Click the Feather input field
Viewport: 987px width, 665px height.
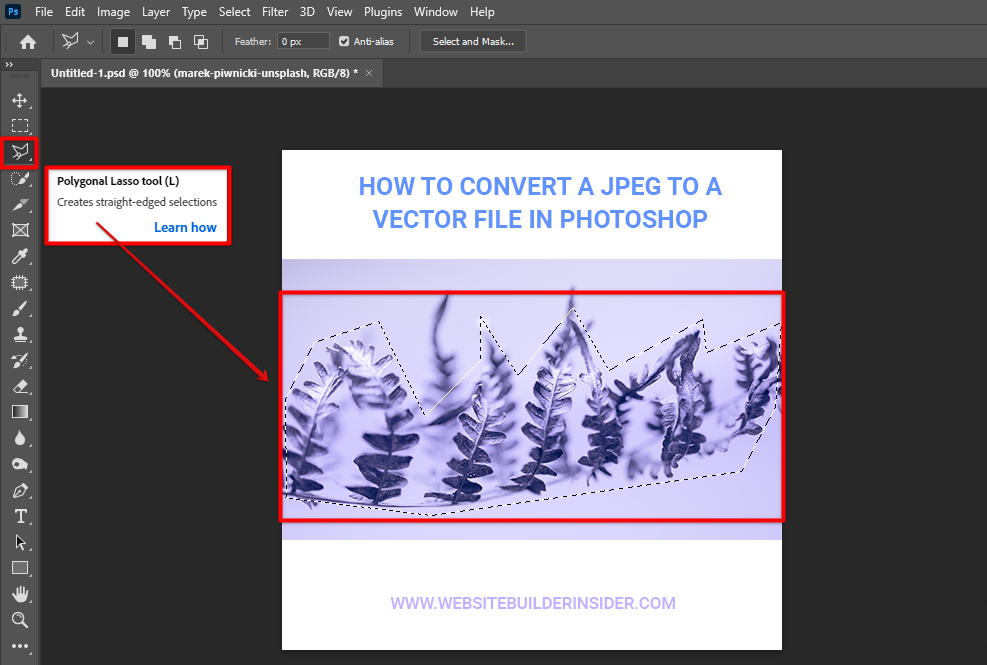point(304,42)
